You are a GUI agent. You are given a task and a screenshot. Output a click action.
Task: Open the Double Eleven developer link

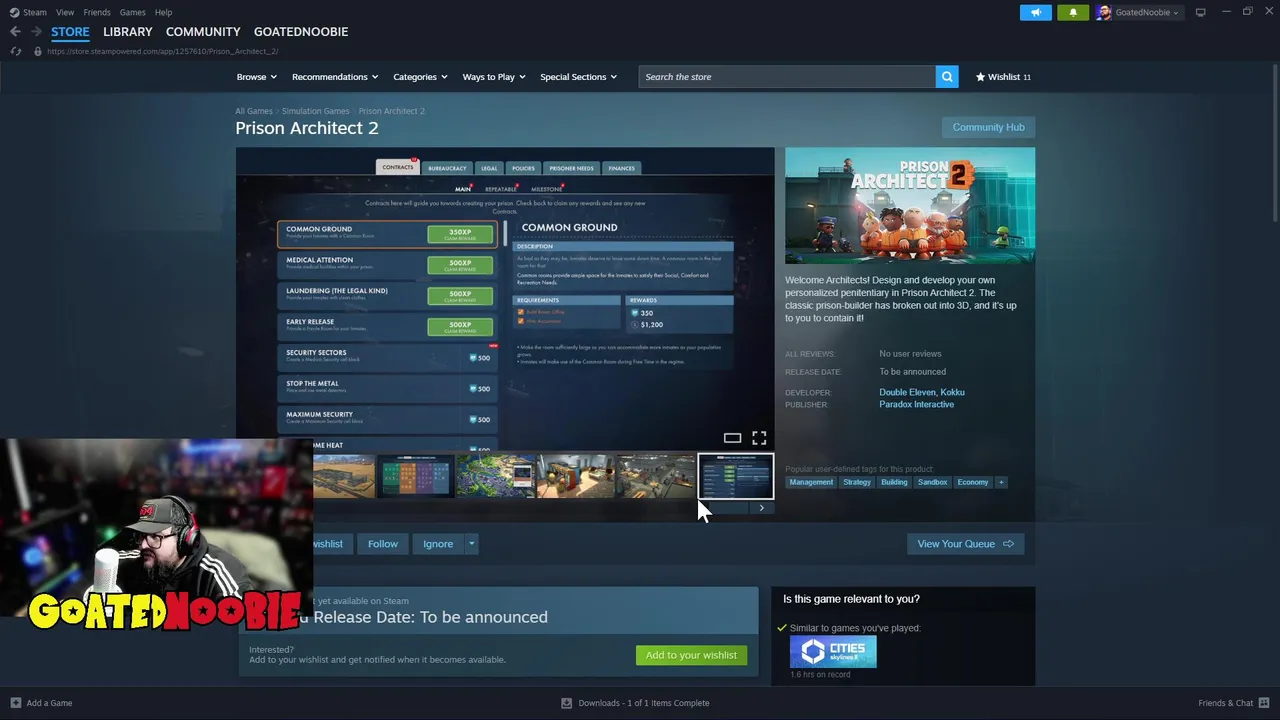pos(907,392)
